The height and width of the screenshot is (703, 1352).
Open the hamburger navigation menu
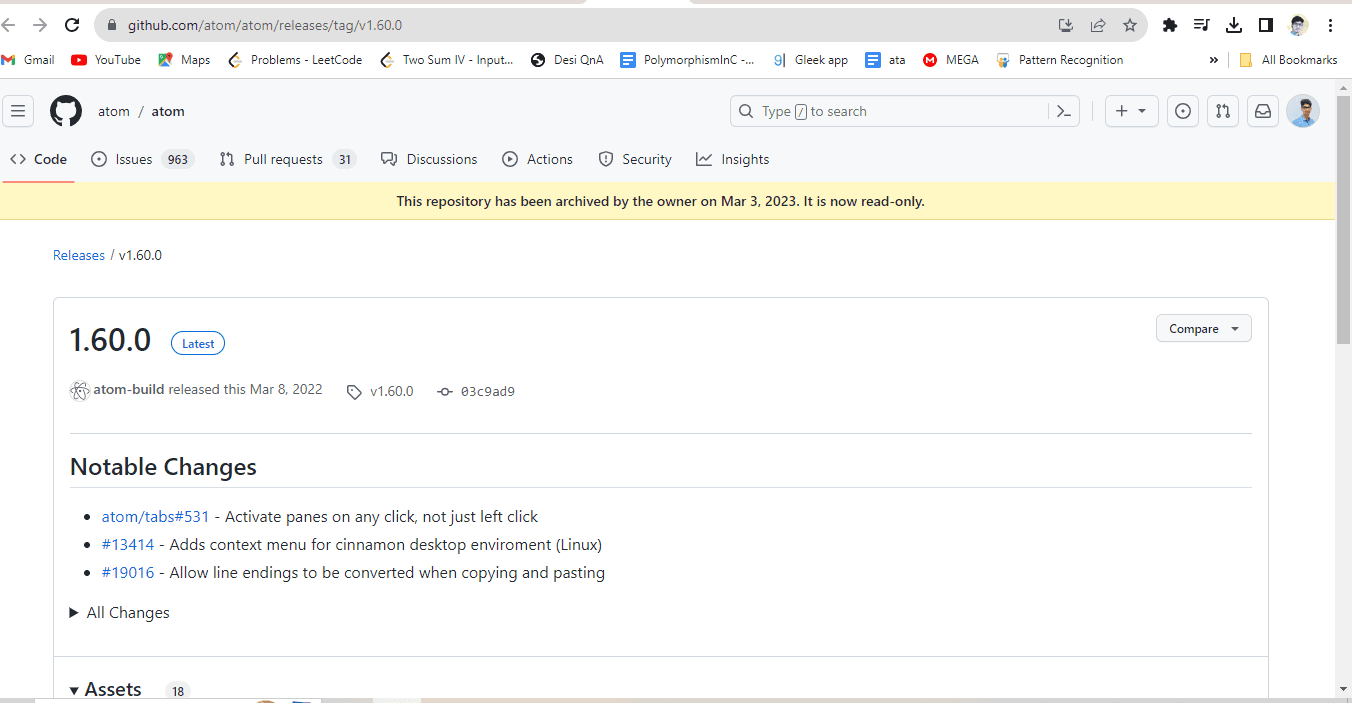18,111
